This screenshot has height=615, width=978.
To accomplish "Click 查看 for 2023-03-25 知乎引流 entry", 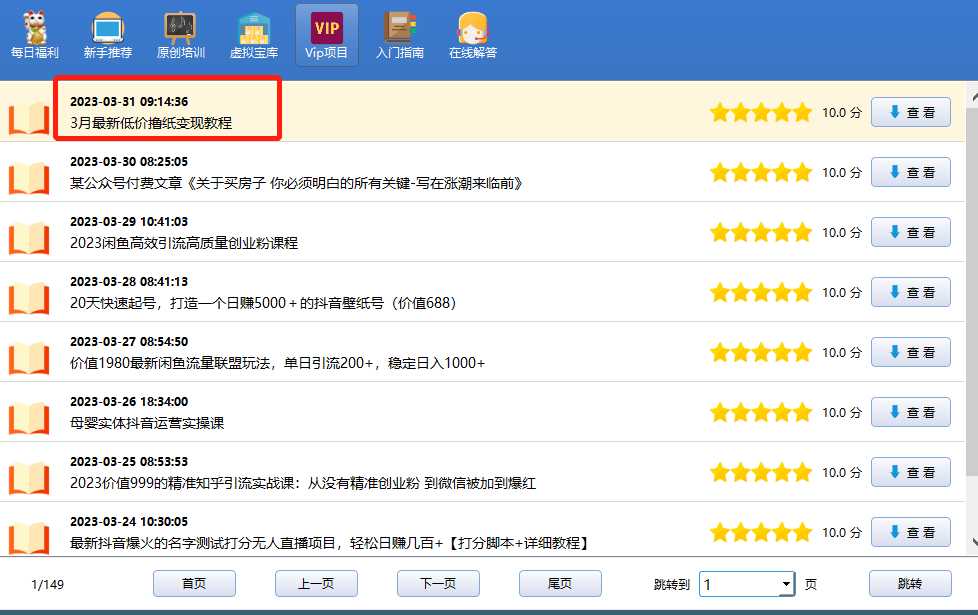I will click(911, 472).
